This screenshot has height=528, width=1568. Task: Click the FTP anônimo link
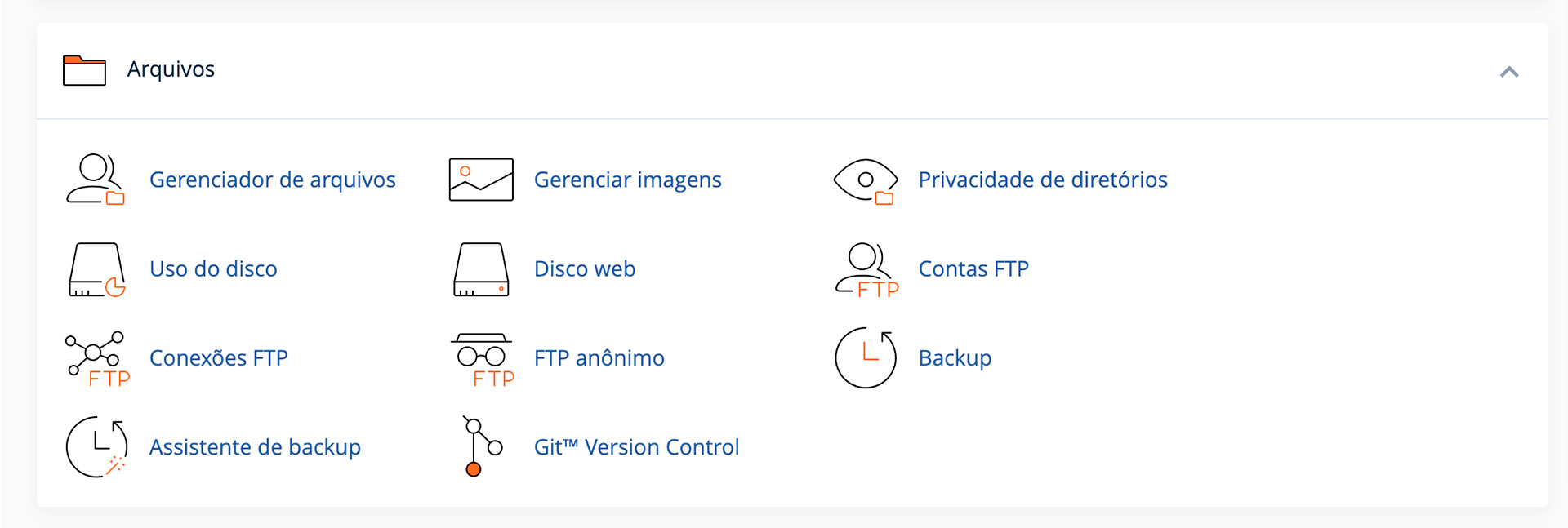point(599,357)
